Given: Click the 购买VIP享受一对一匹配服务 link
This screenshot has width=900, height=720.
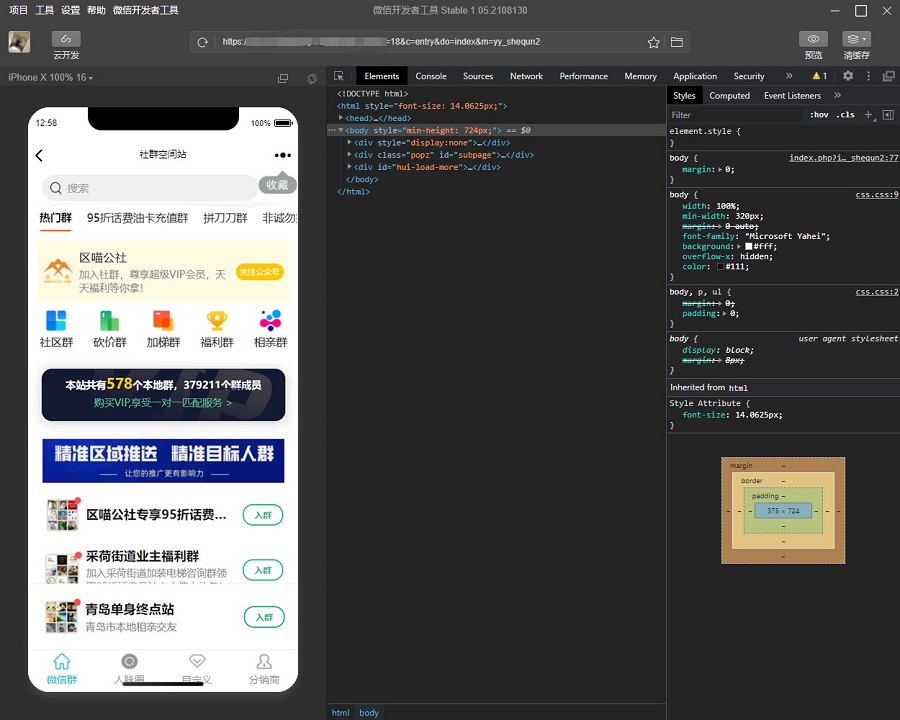Looking at the screenshot, I should point(163,402).
